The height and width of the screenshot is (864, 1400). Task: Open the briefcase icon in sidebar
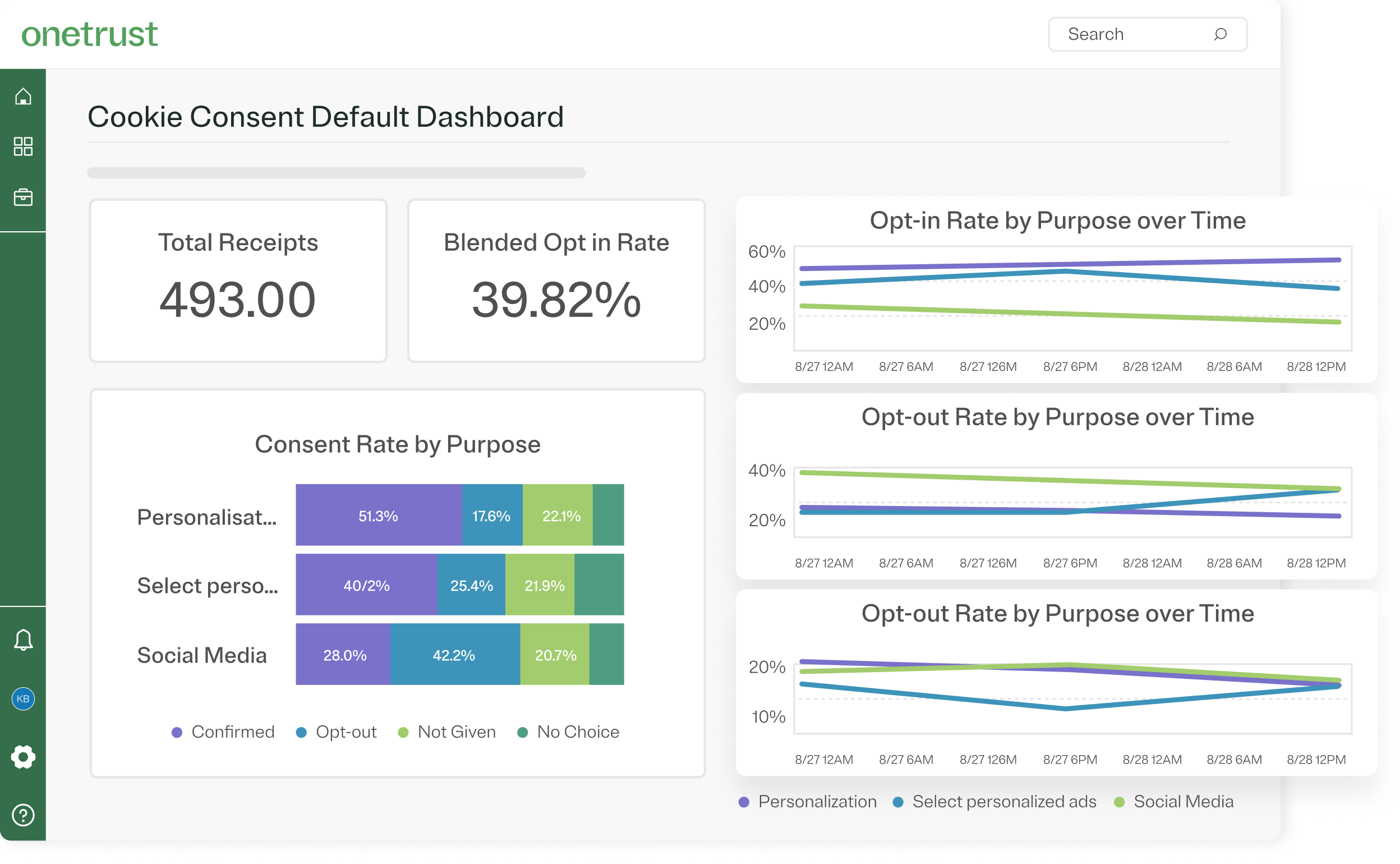click(23, 197)
